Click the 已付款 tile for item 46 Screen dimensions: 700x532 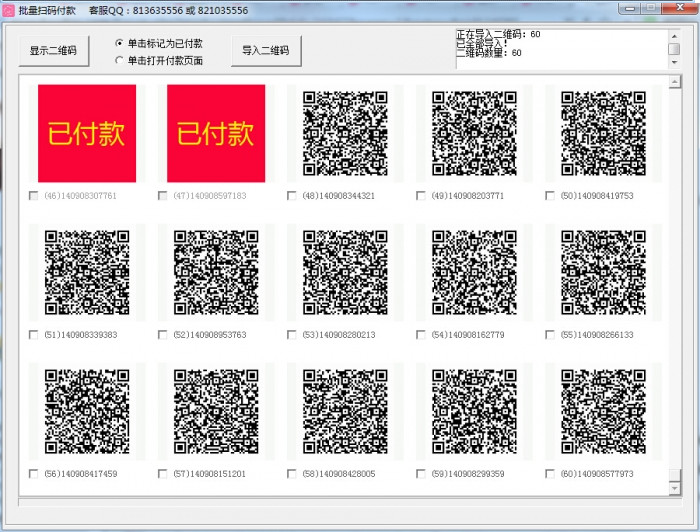coord(87,133)
